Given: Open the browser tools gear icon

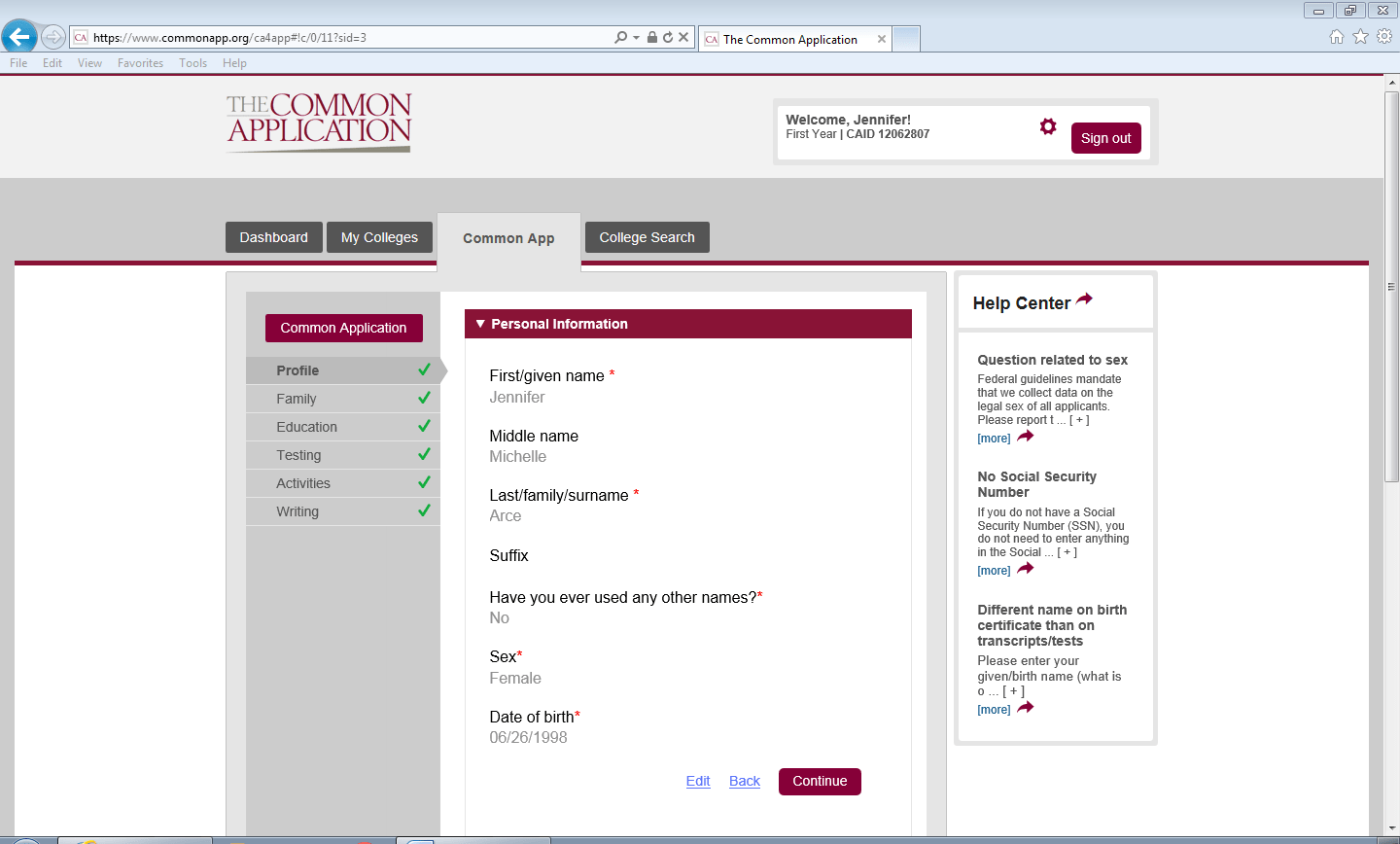Looking at the screenshot, I should [1384, 37].
